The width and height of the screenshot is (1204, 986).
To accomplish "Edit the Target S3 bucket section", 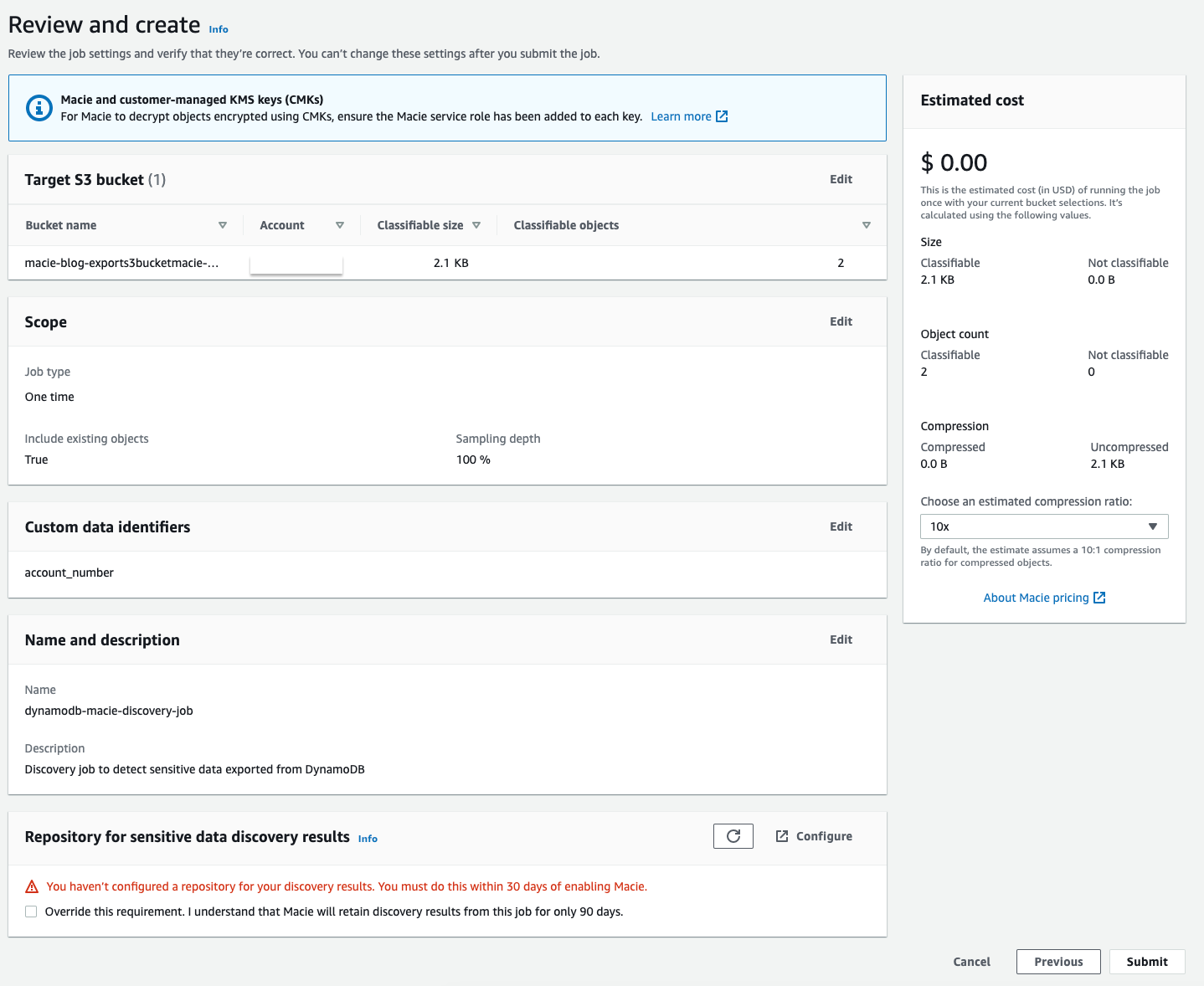I will point(841,178).
